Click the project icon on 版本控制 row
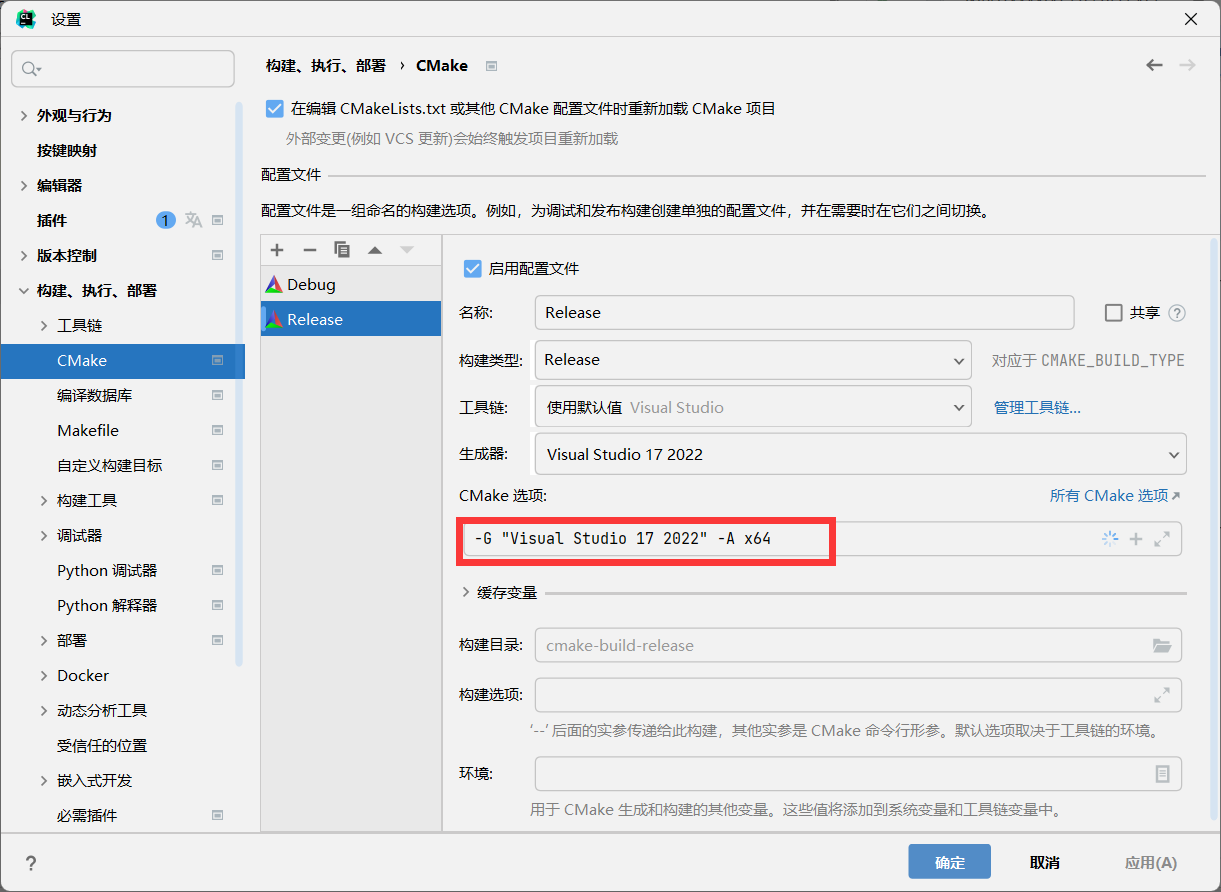 pyautogui.click(x=217, y=256)
